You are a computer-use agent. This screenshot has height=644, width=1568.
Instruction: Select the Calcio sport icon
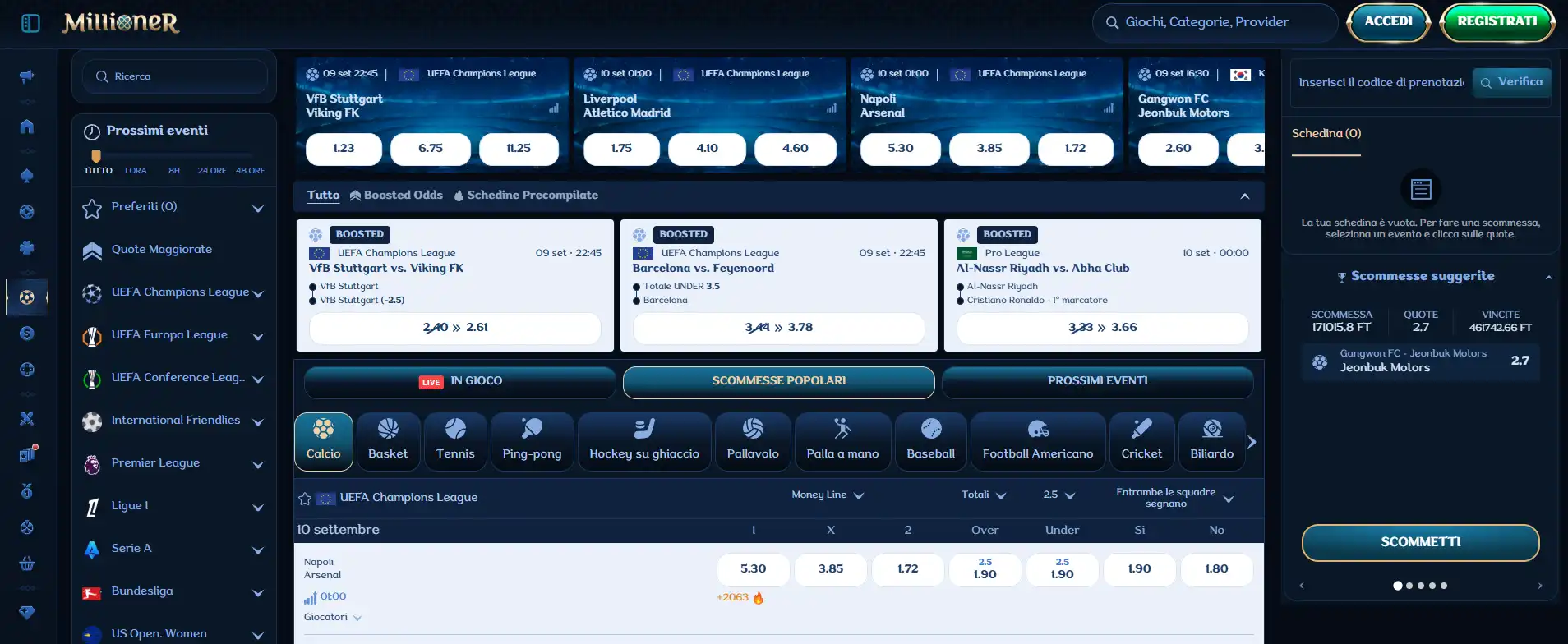click(x=324, y=442)
